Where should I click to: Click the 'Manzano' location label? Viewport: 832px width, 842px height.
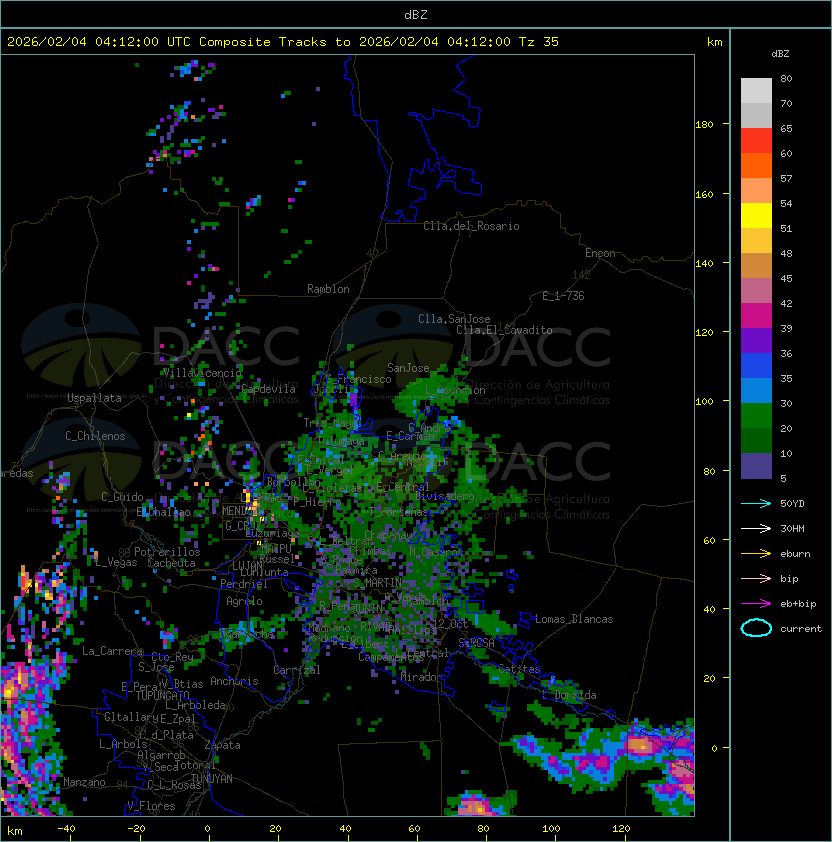pyautogui.click(x=84, y=782)
